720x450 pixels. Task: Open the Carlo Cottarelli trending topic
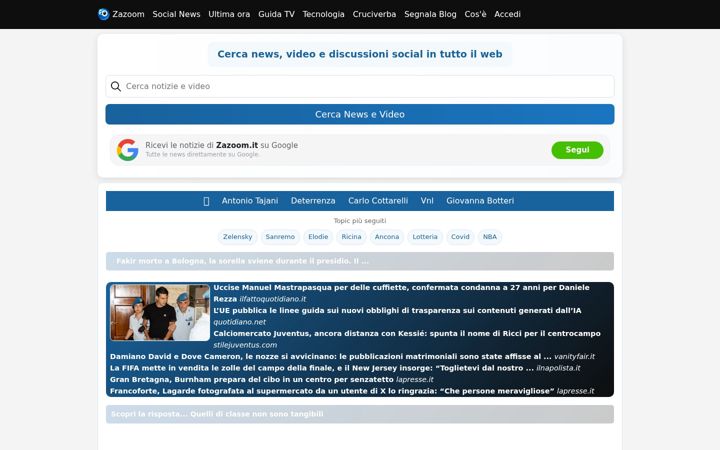378,201
